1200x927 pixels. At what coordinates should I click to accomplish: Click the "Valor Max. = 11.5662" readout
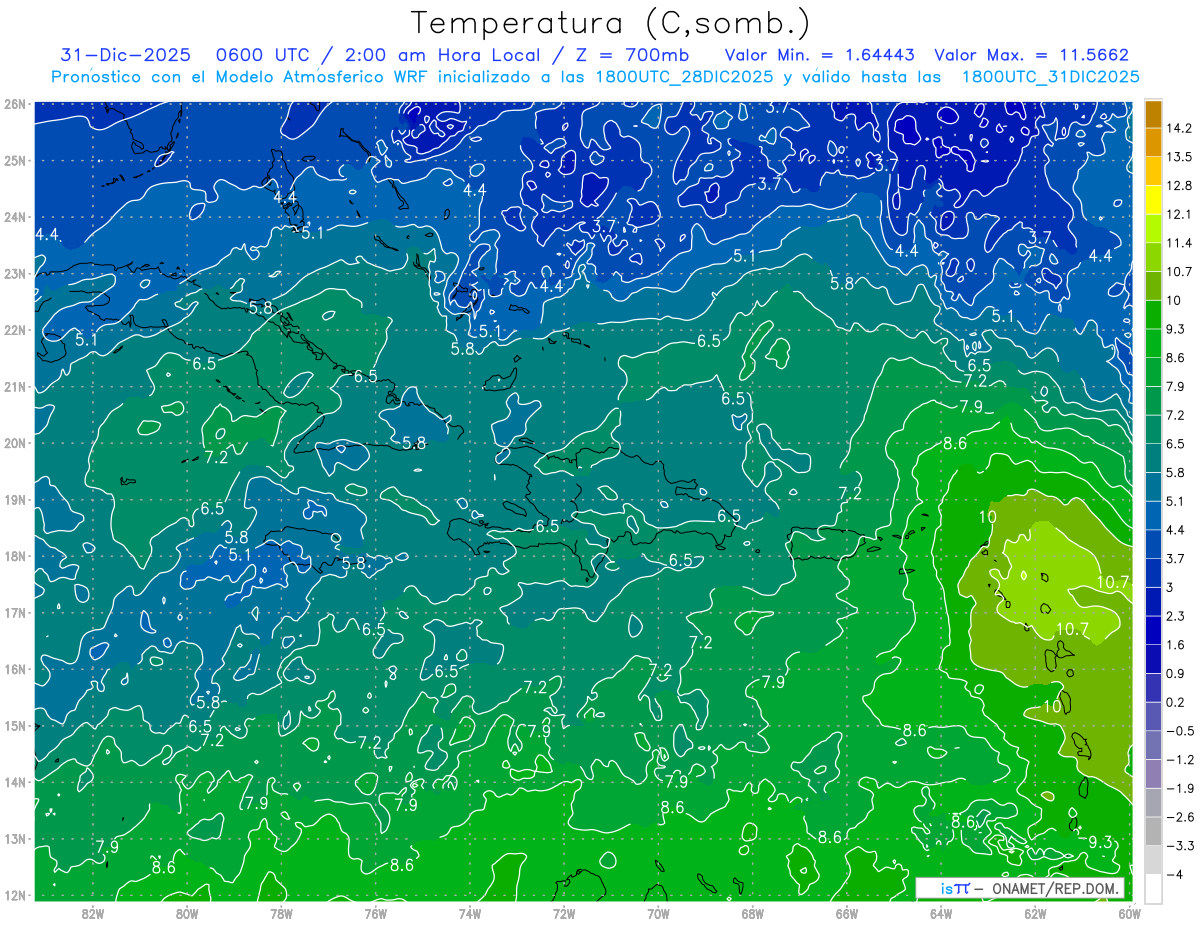tap(1032, 55)
